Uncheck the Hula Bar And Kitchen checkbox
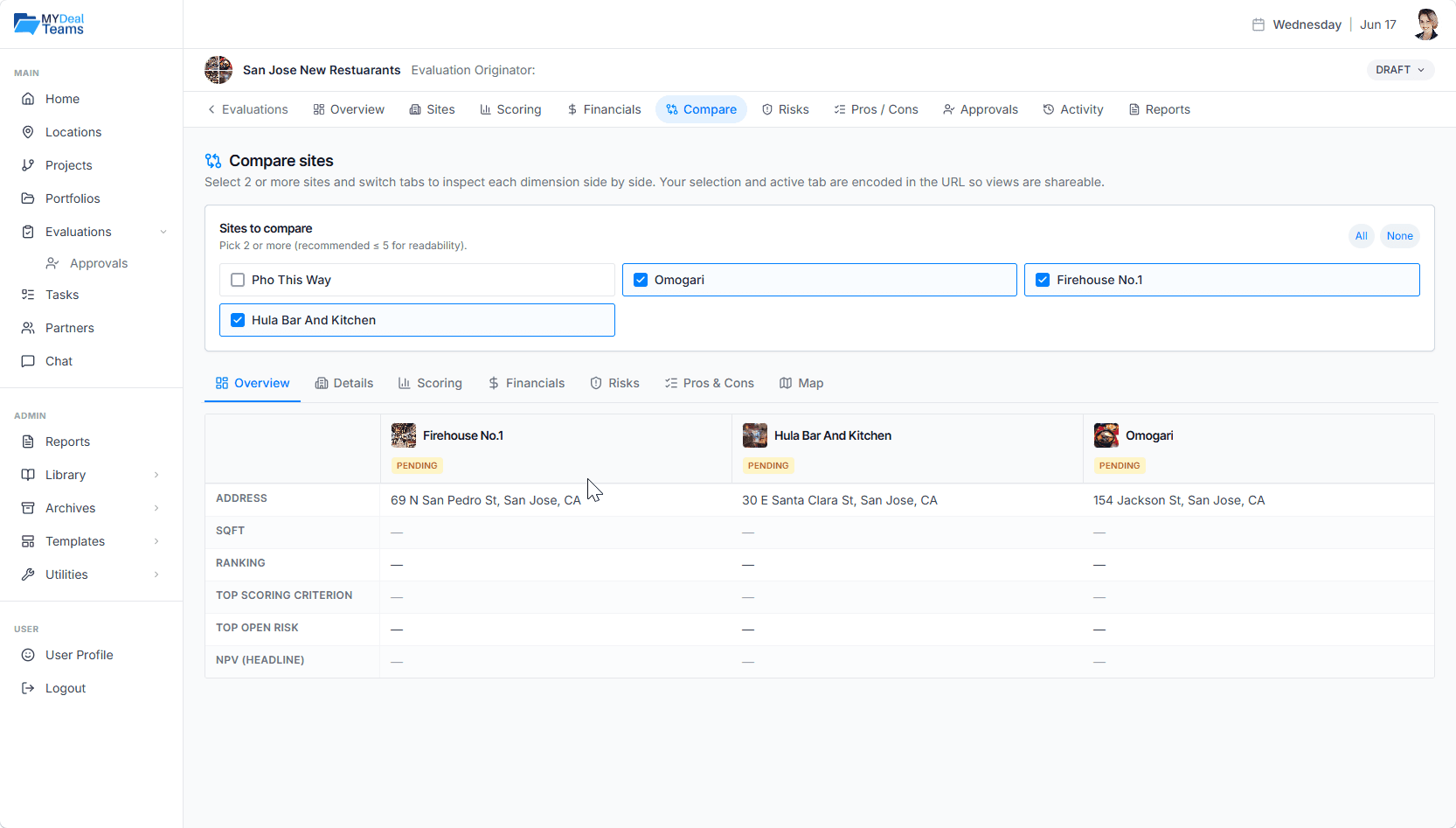This screenshot has width=1456, height=828. click(238, 320)
